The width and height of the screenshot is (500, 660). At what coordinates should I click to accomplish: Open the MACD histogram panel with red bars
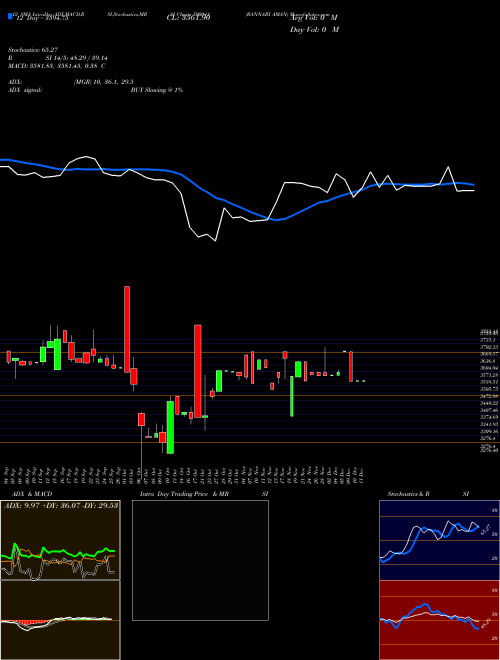(60, 620)
